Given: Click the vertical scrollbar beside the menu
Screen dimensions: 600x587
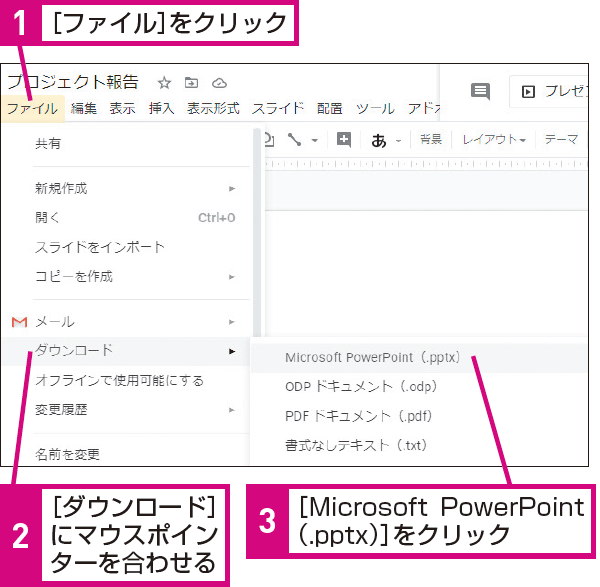Looking at the screenshot, I should click(x=257, y=232).
